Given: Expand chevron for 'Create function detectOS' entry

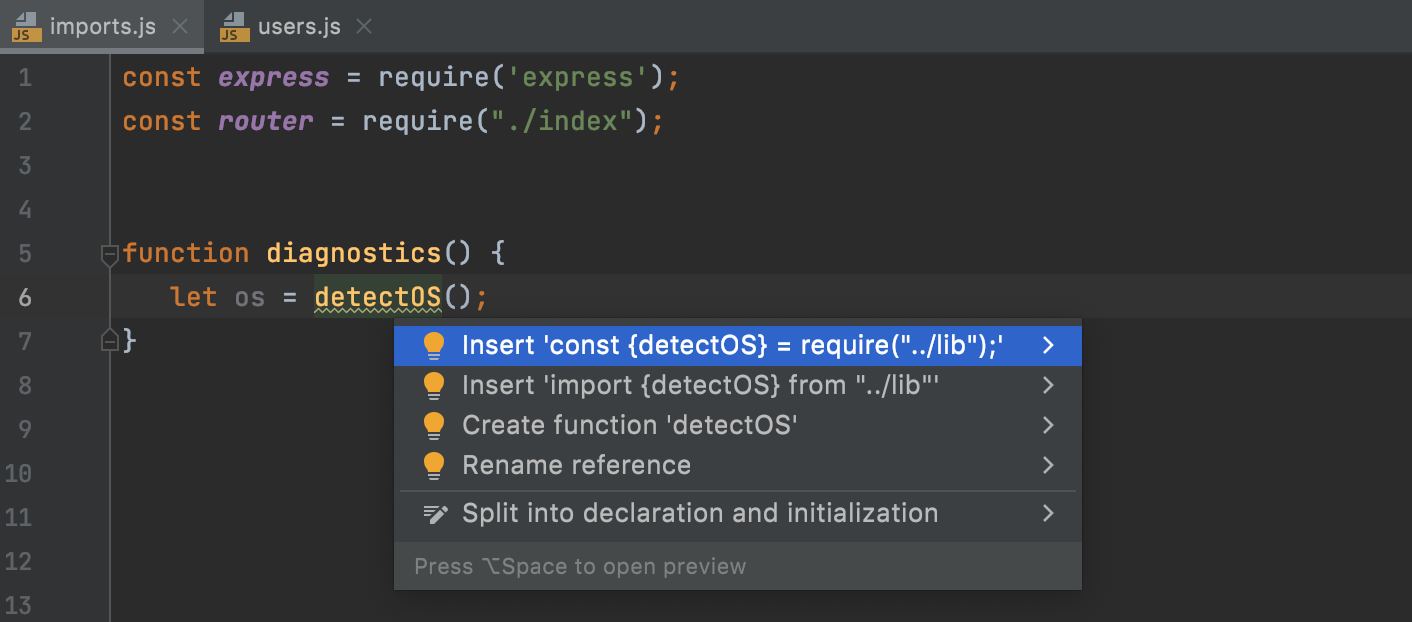Looking at the screenshot, I should point(1048,425).
